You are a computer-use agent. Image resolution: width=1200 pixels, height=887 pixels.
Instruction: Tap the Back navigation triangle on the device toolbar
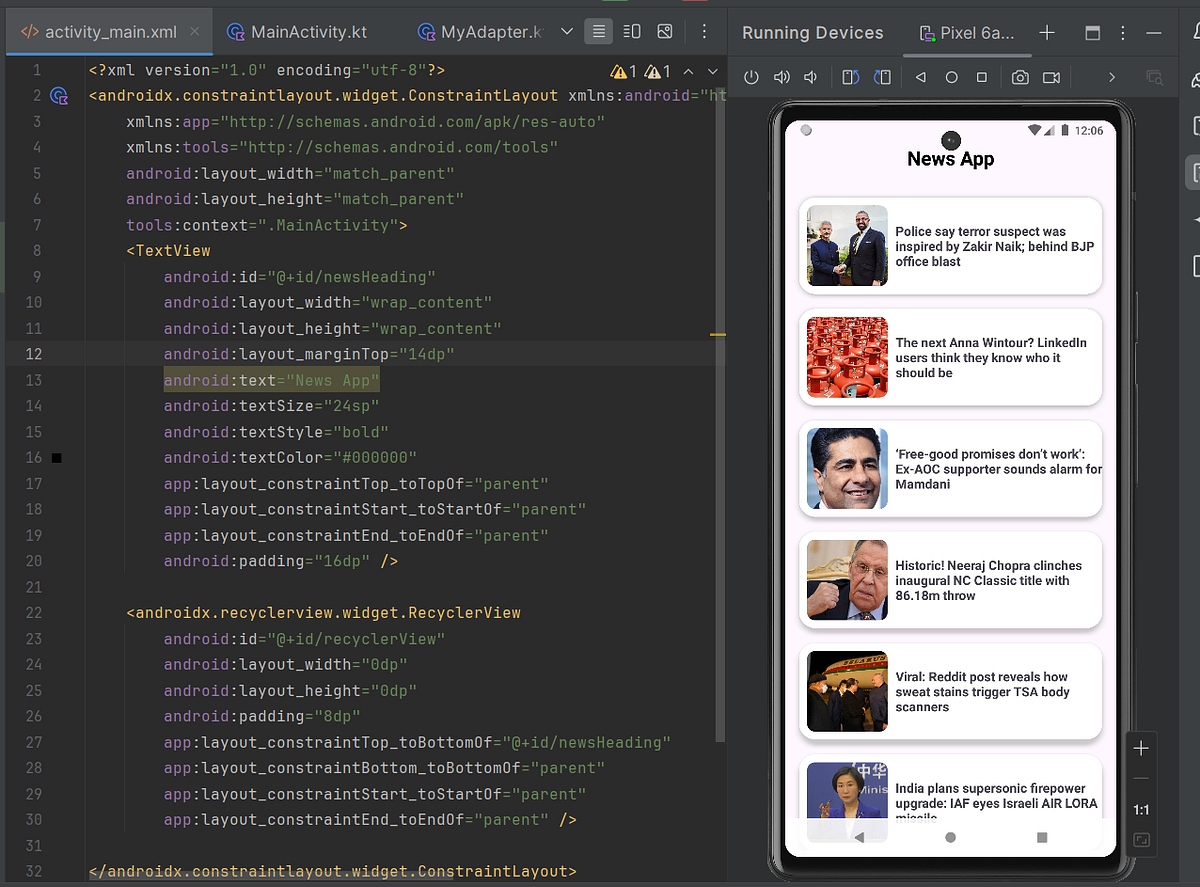[x=921, y=76]
